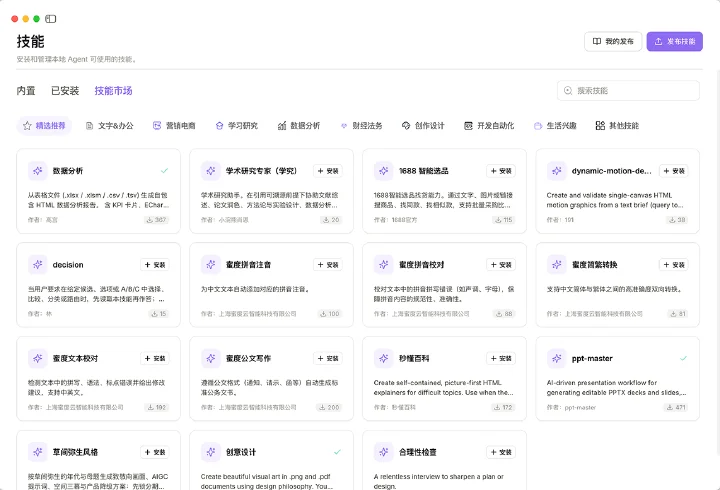
Task: Focus the 搜索技能 search field
Action: [x=628, y=90]
